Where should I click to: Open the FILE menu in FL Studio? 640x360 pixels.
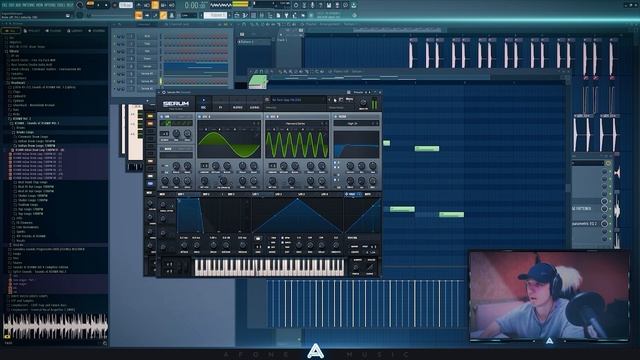pyautogui.click(x=4, y=5)
